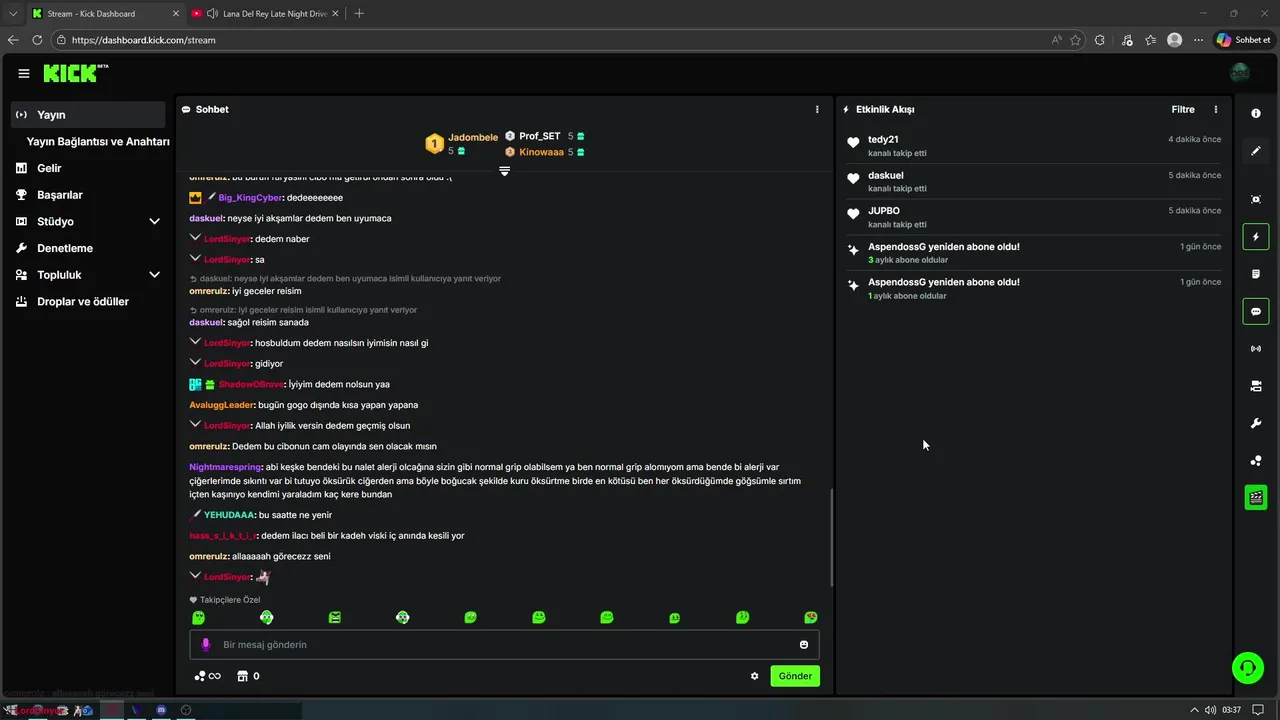Image resolution: width=1280 pixels, height=720 pixels.
Task: Toggle the activity feed lightning panel icon
Action: click(1256, 237)
